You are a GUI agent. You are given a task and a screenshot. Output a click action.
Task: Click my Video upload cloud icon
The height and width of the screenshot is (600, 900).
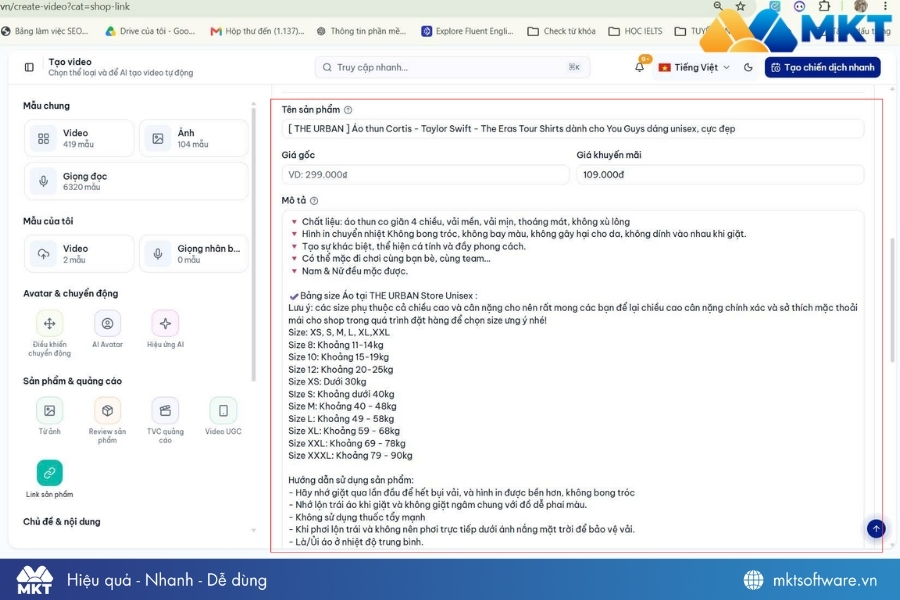point(44,254)
